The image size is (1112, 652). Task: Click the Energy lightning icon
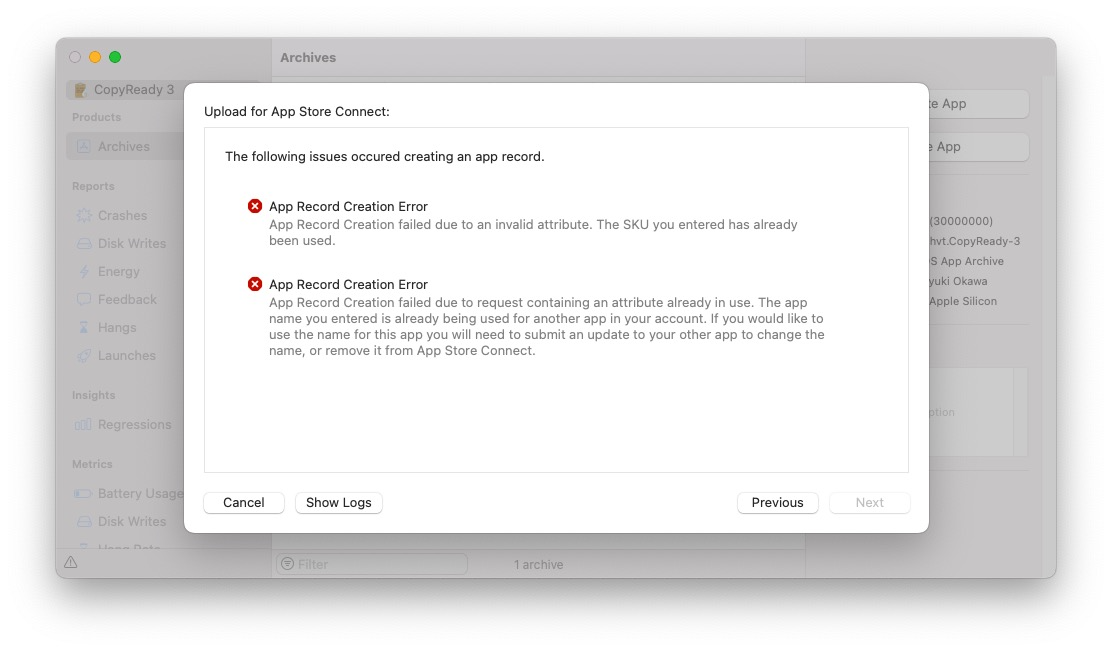[84, 271]
